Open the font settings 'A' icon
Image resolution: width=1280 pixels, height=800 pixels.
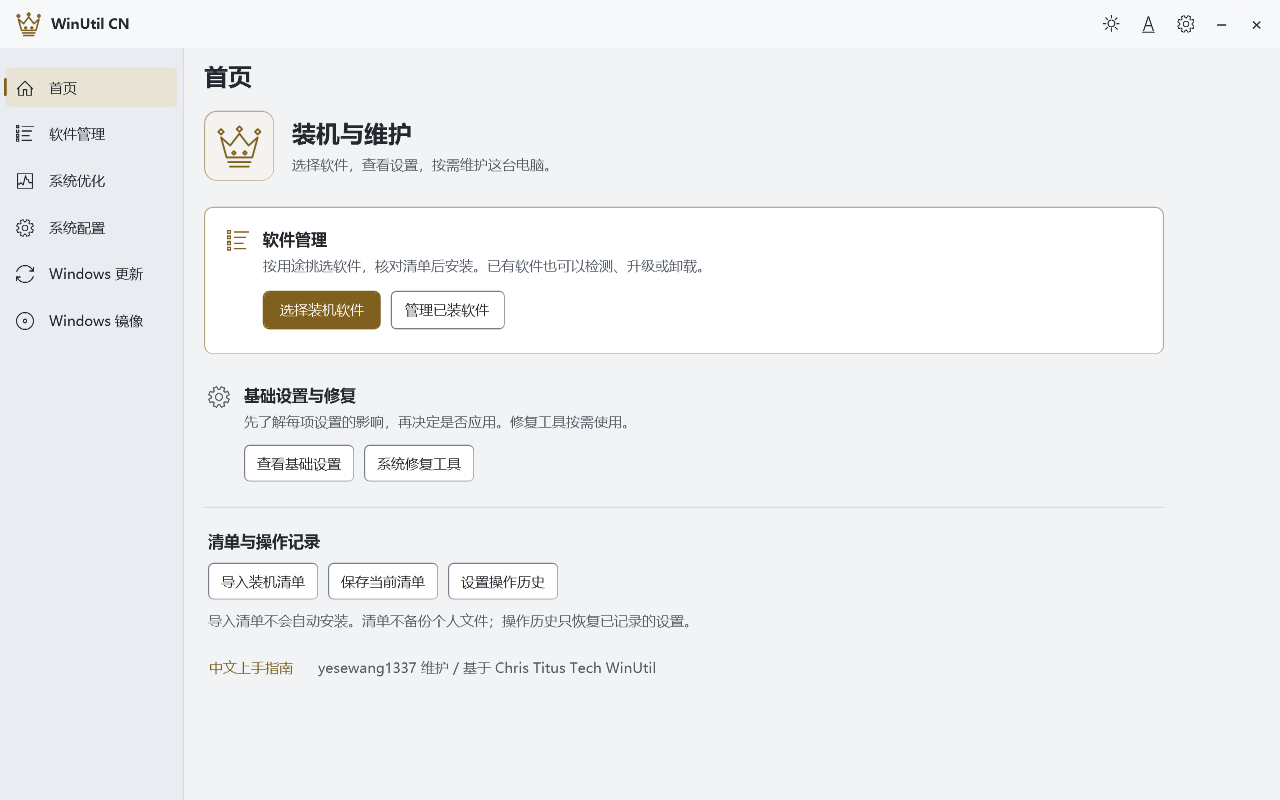coord(1149,24)
